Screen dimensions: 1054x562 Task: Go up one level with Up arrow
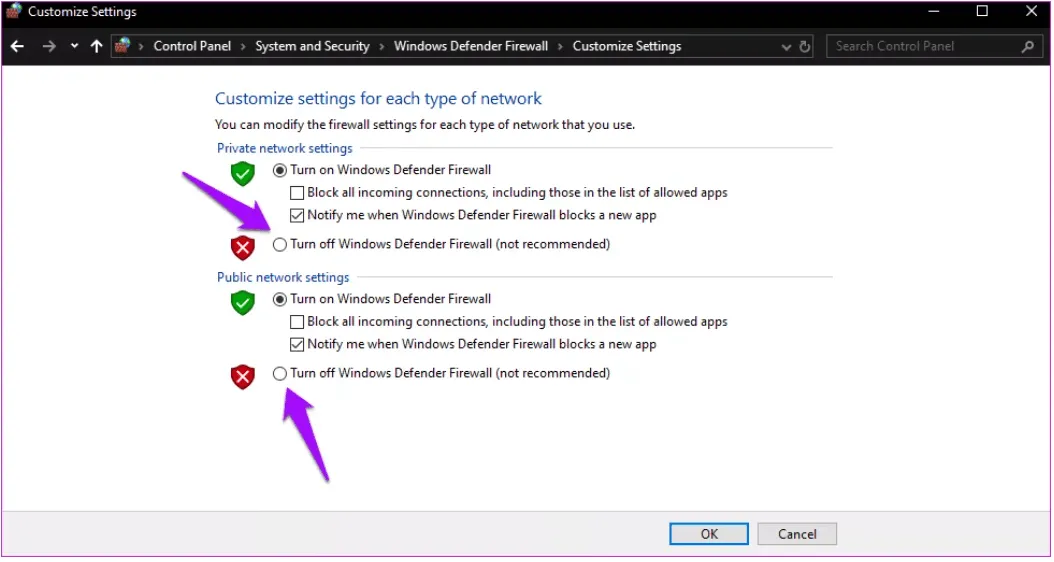96,46
